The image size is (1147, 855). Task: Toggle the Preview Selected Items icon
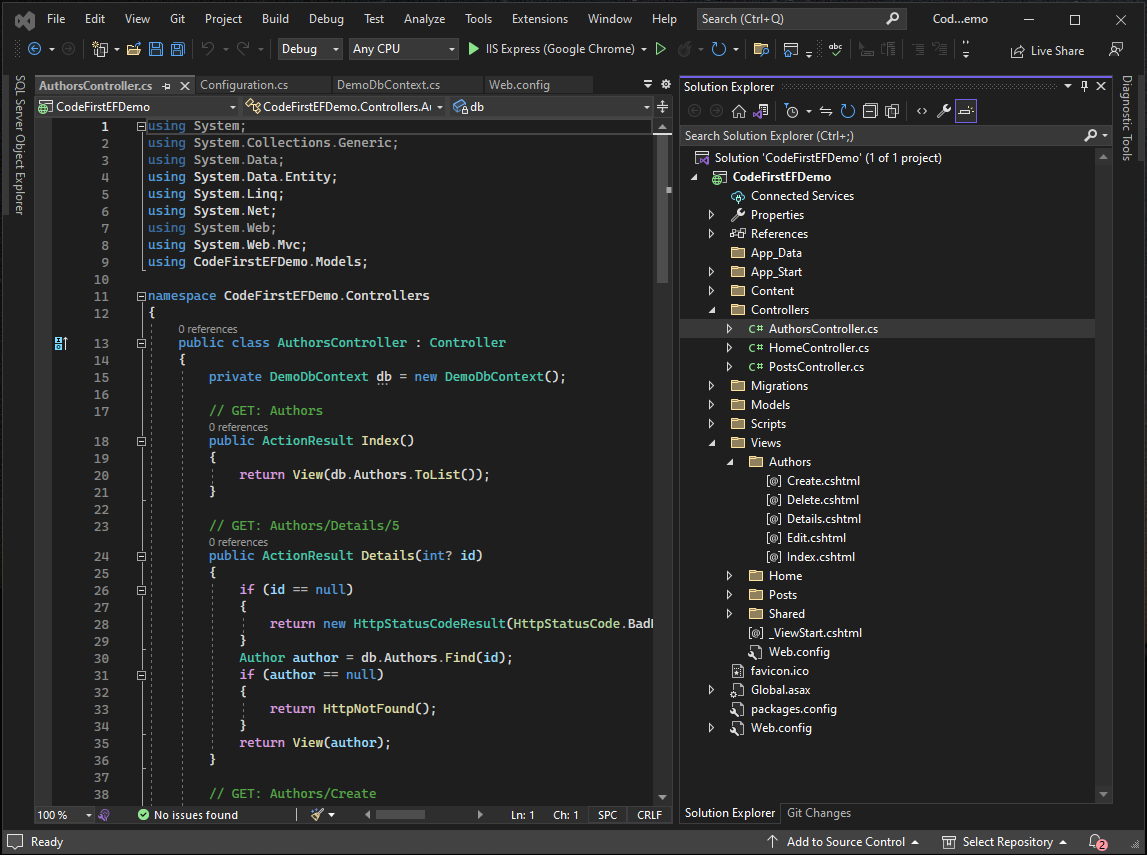tap(965, 111)
